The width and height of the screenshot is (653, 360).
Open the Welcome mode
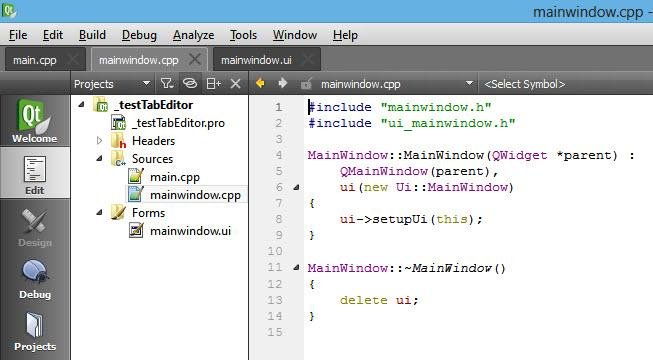(35, 120)
